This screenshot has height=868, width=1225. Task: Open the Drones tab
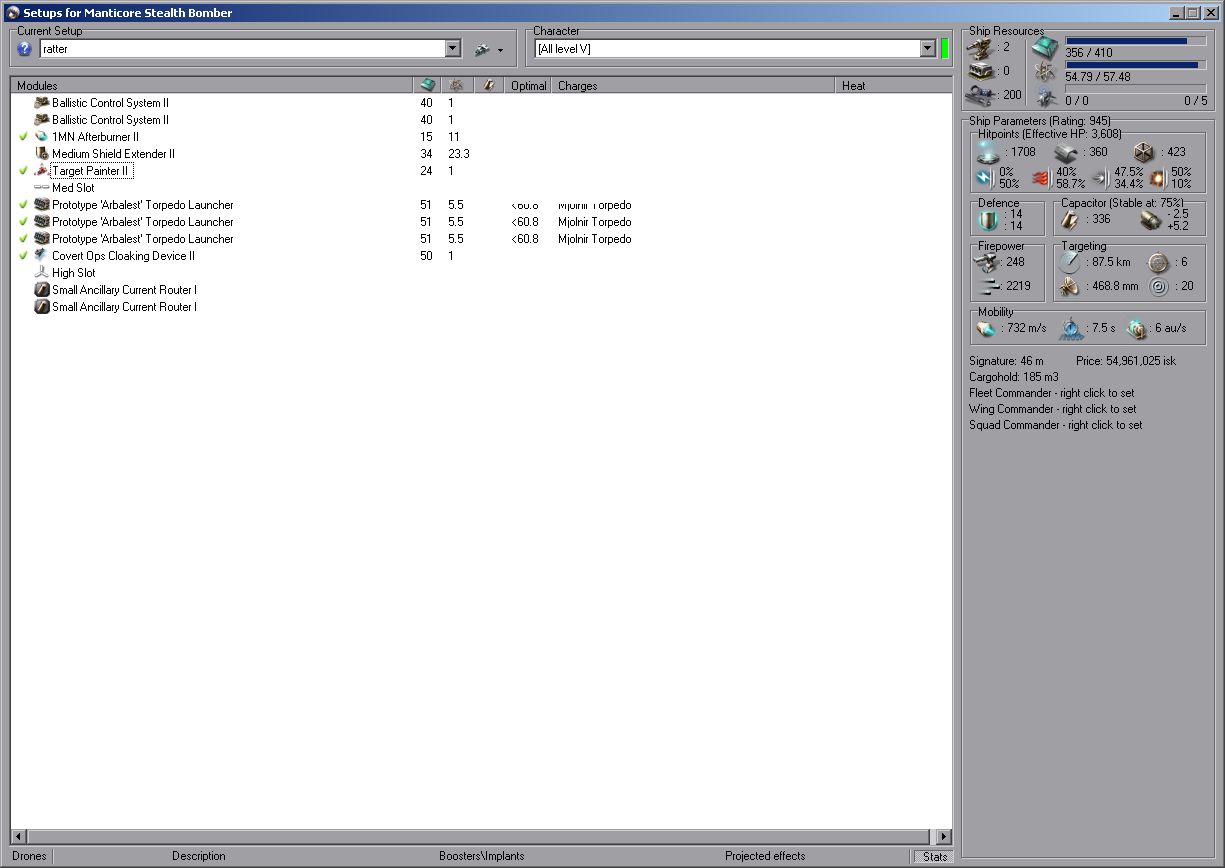(x=29, y=856)
